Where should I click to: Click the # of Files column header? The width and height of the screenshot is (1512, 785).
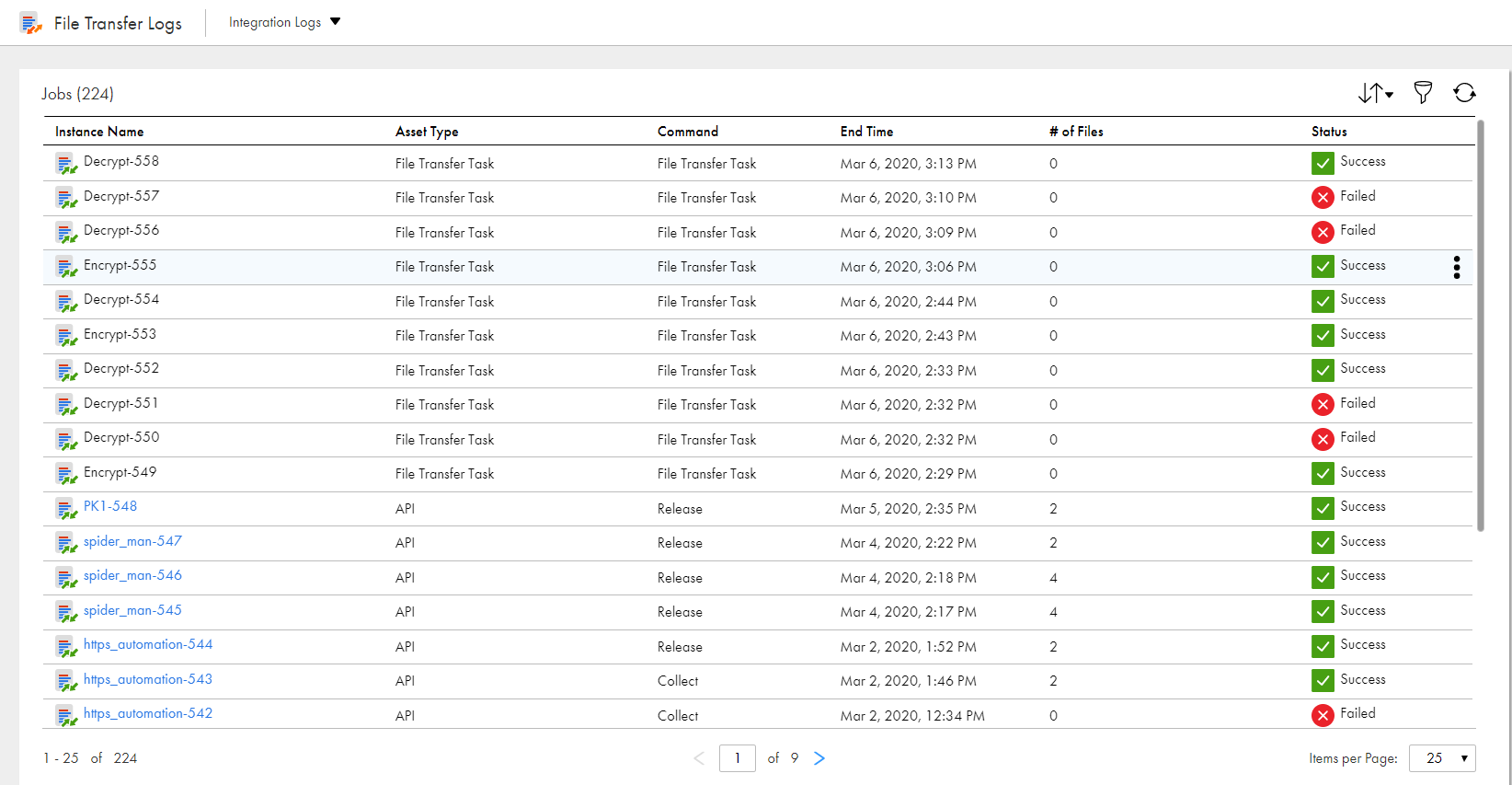click(1076, 132)
